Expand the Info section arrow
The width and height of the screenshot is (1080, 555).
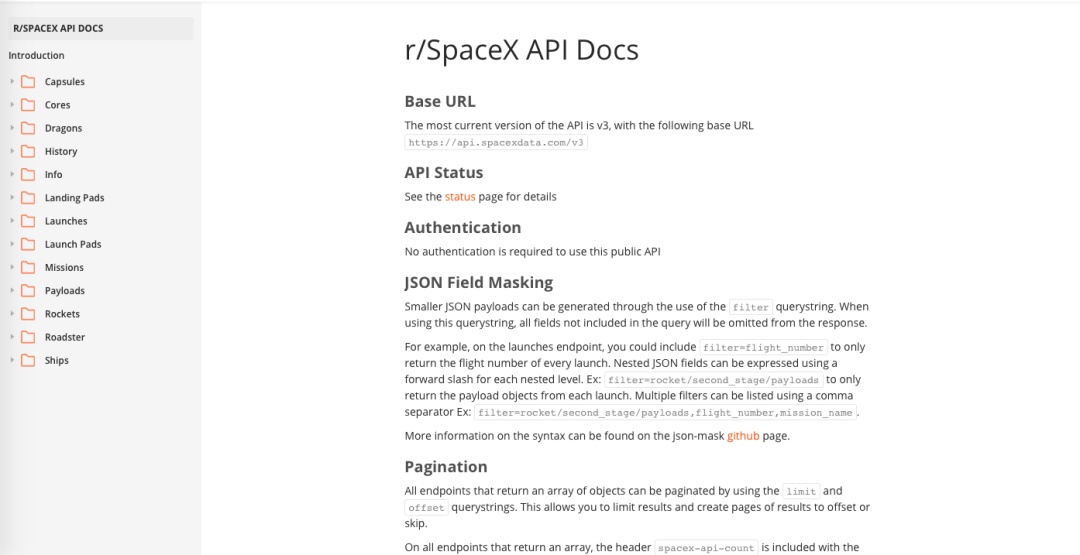pyautogui.click(x=12, y=174)
